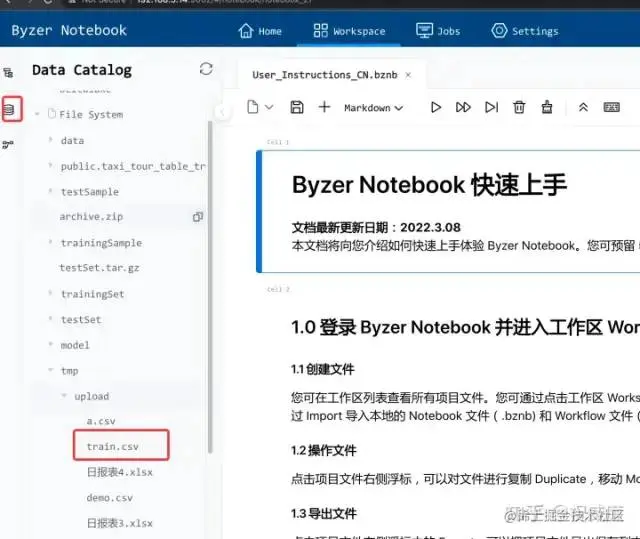Select 日报表3.xlsx in the file tree
The height and width of the screenshot is (539, 640).
pos(120,523)
